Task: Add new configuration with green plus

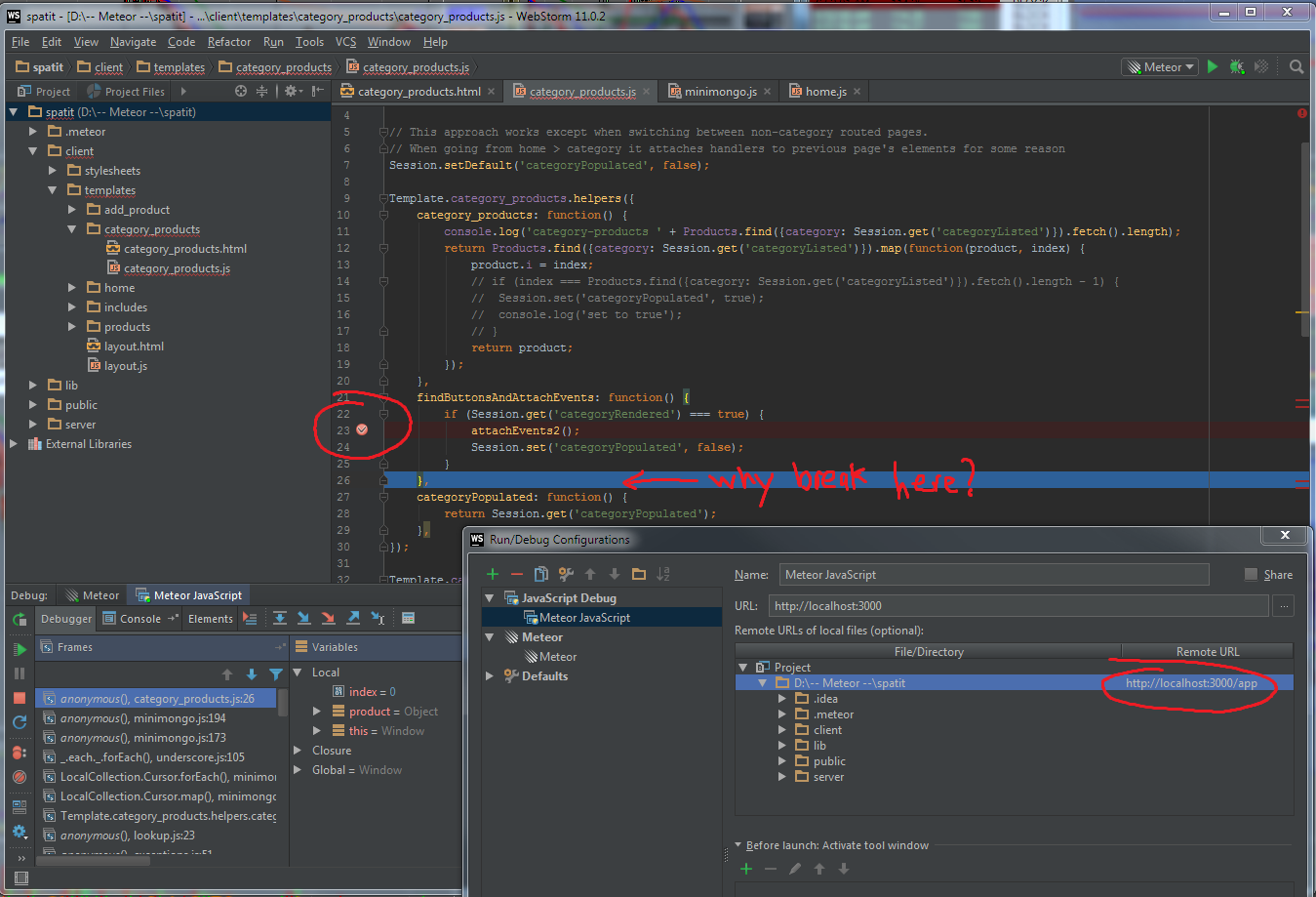Action: tap(493, 574)
